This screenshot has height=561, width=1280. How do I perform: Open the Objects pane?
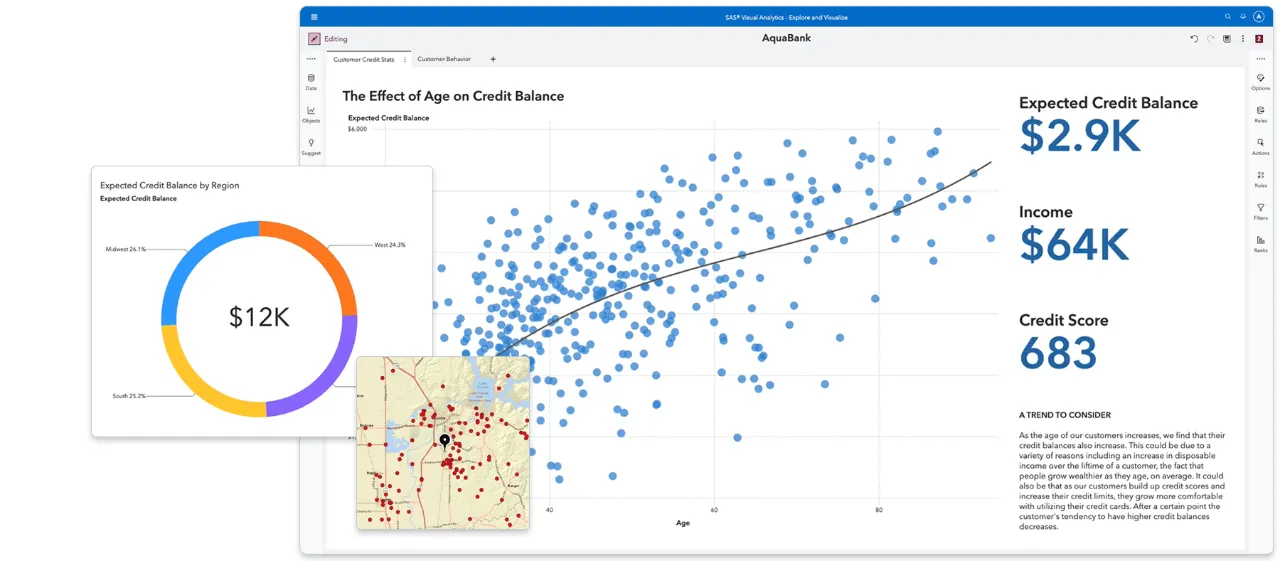click(x=311, y=114)
